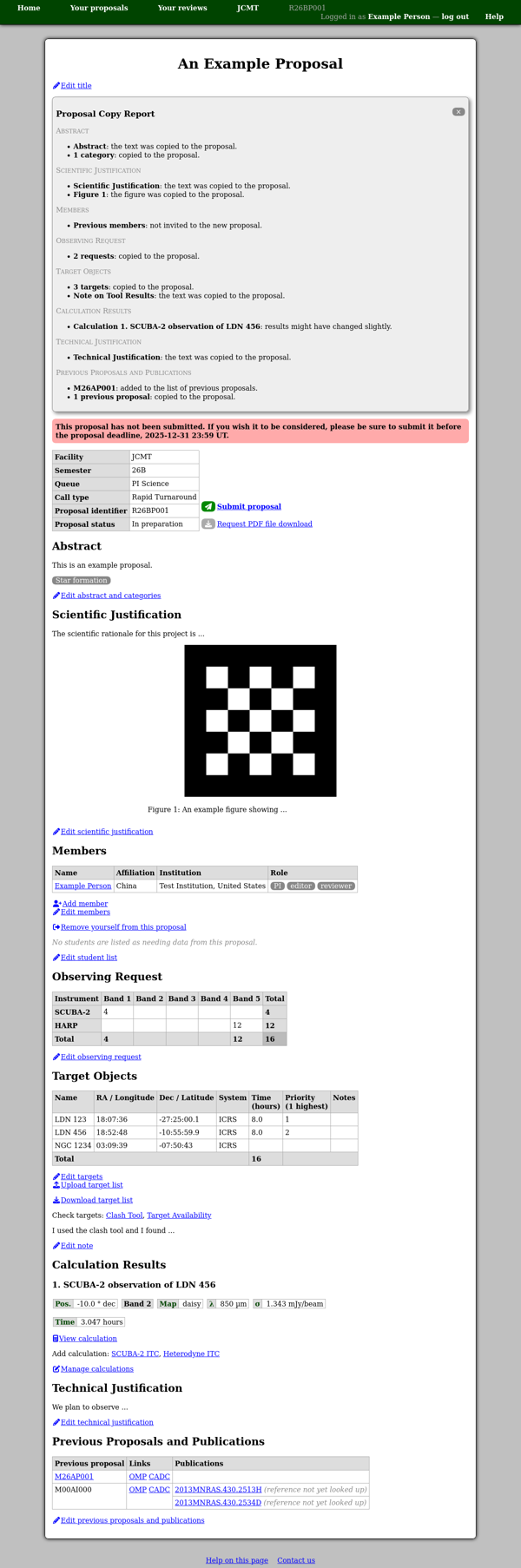Viewport: 521px width, 1568px height.
Task: Open publication 2013MNRAS.430.2513H link
Action: tap(218, 1489)
